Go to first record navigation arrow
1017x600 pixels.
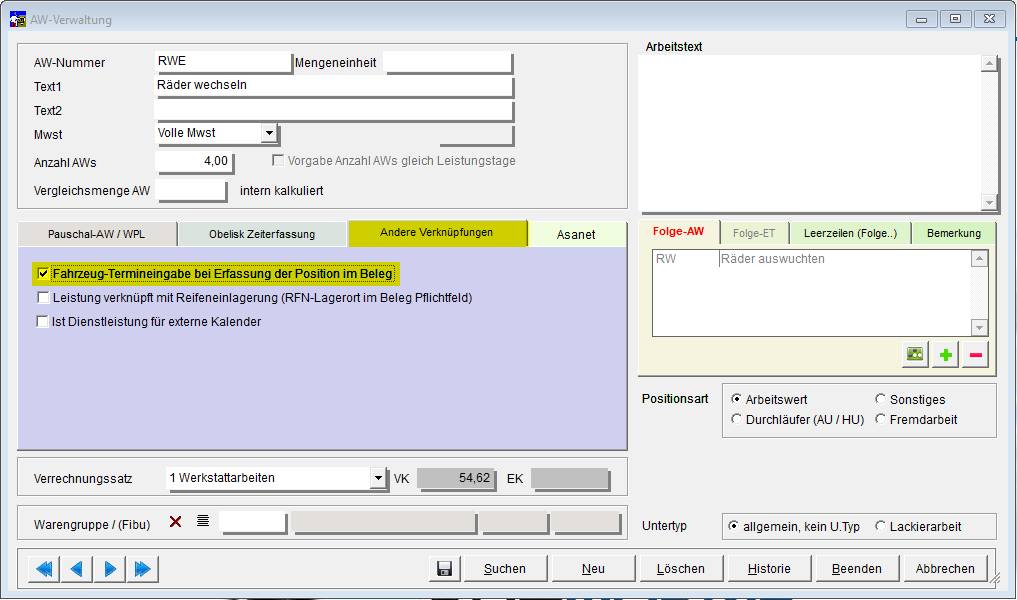tap(44, 569)
